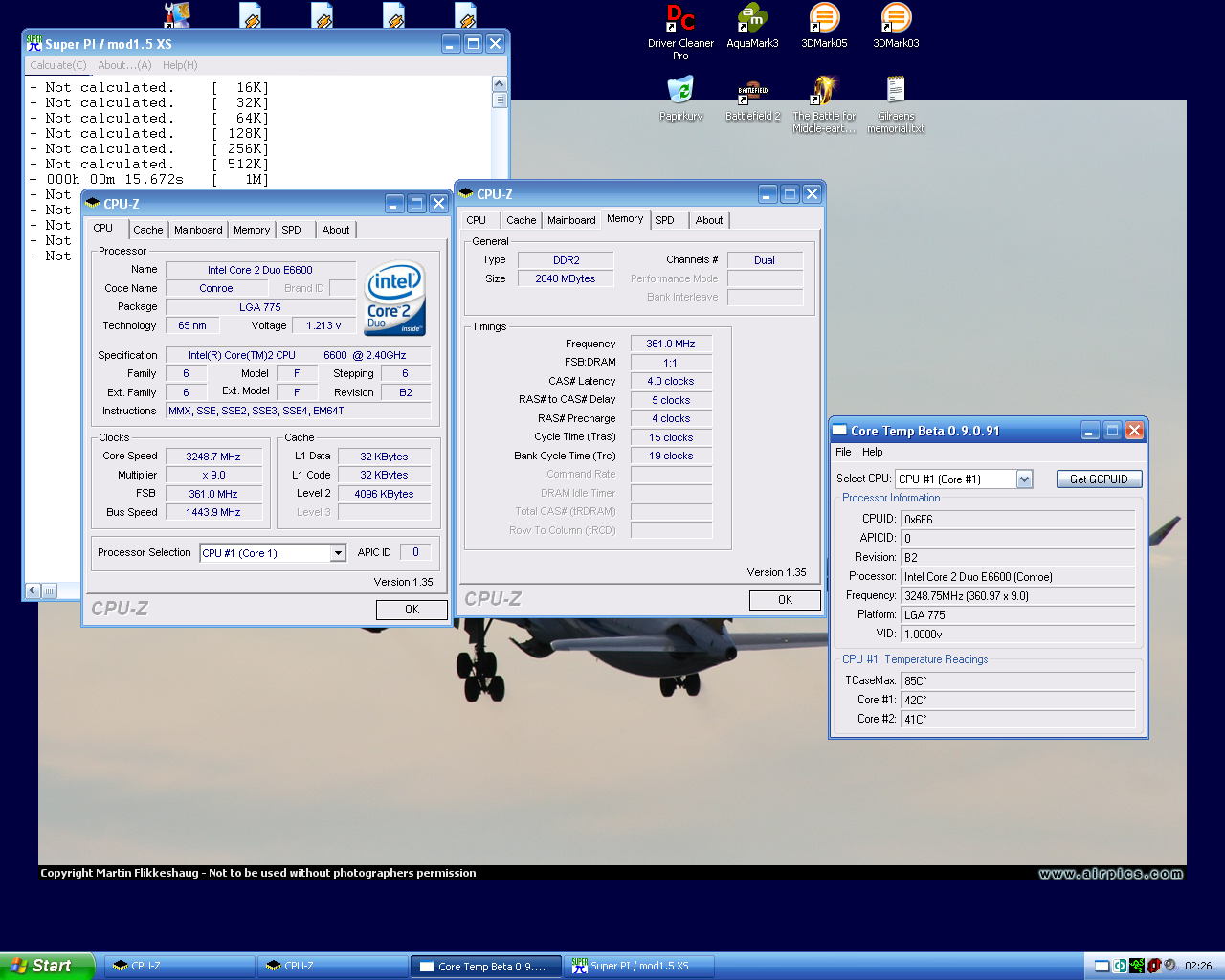Expand the Processor Selection dropdown
1225x980 pixels.
coord(338,553)
